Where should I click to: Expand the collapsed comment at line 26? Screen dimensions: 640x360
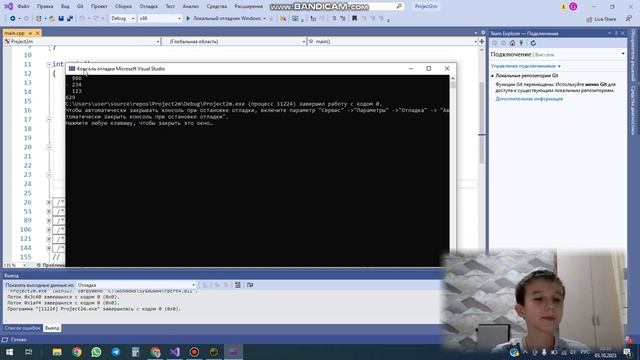pyautogui.click(x=49, y=202)
